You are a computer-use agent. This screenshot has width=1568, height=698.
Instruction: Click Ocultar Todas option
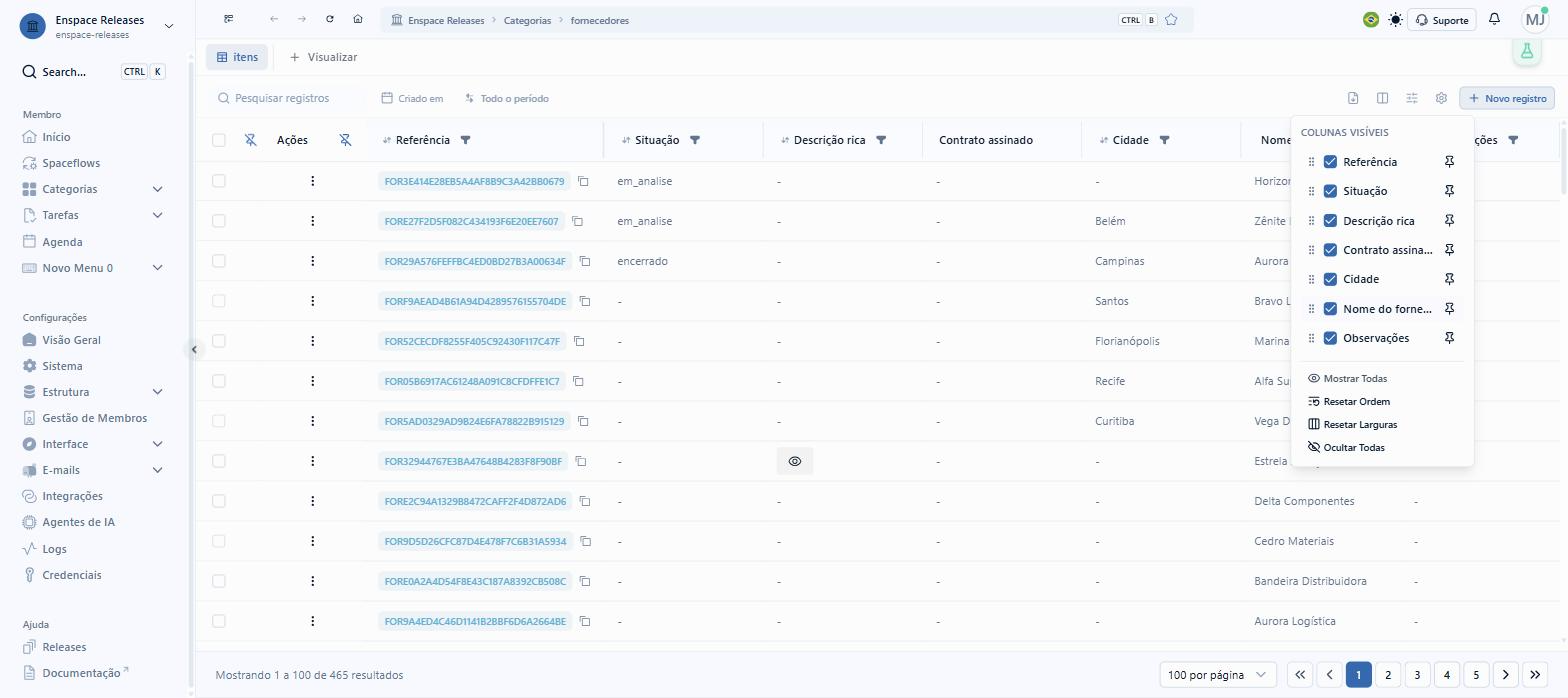[x=1346, y=448]
